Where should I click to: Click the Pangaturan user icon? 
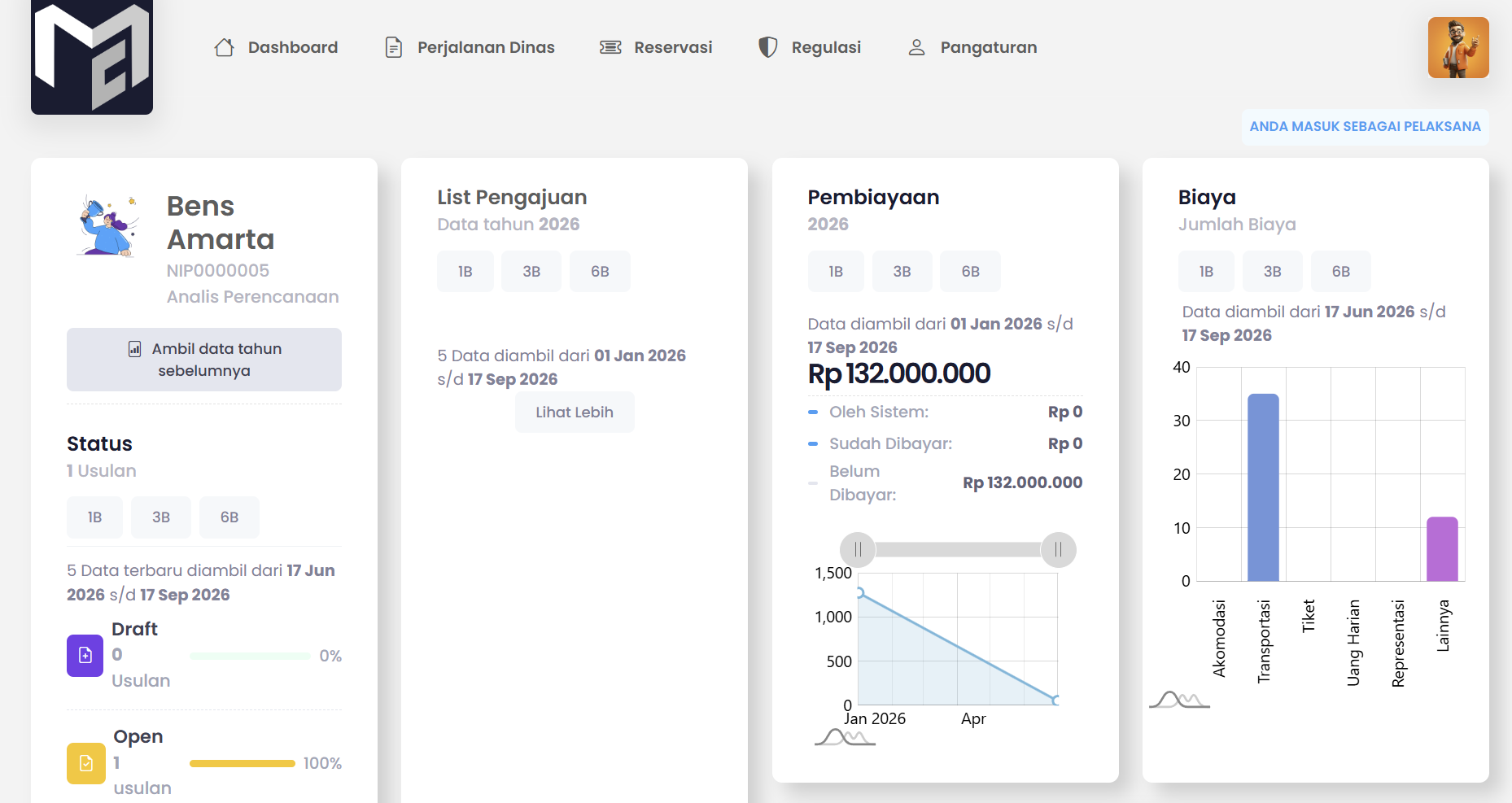(x=916, y=47)
